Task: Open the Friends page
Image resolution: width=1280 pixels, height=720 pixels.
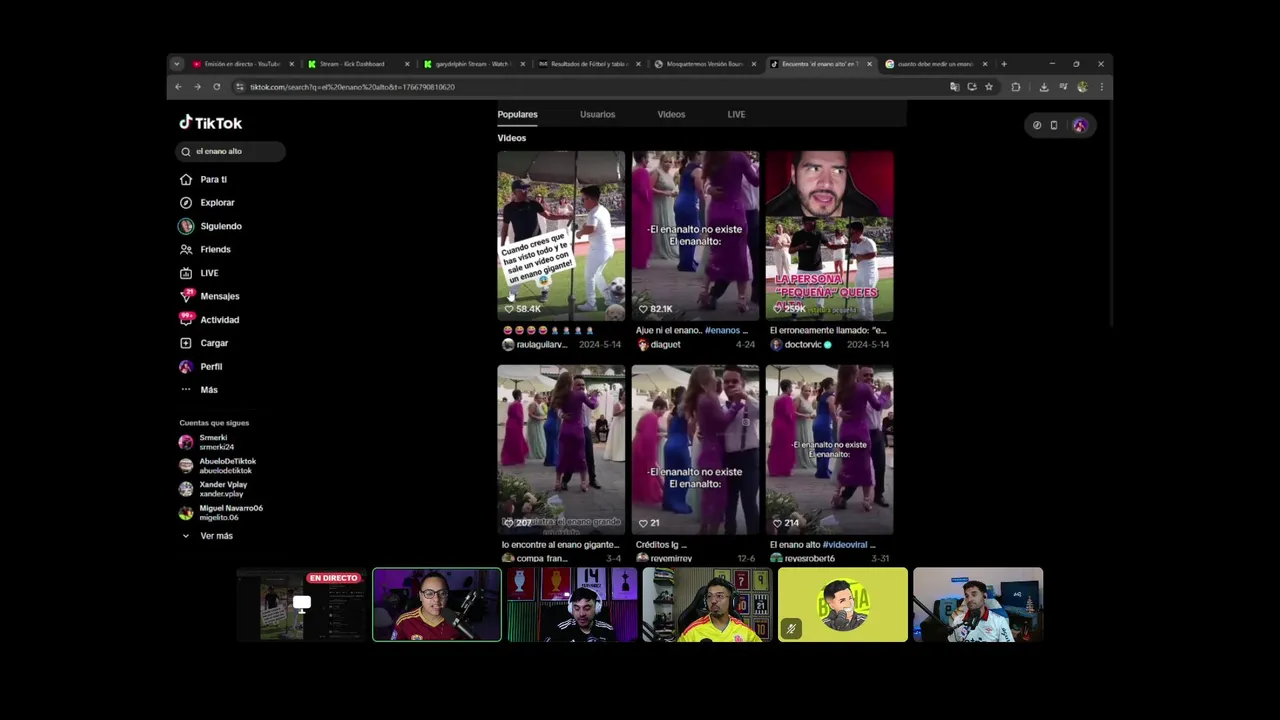Action: pos(215,249)
